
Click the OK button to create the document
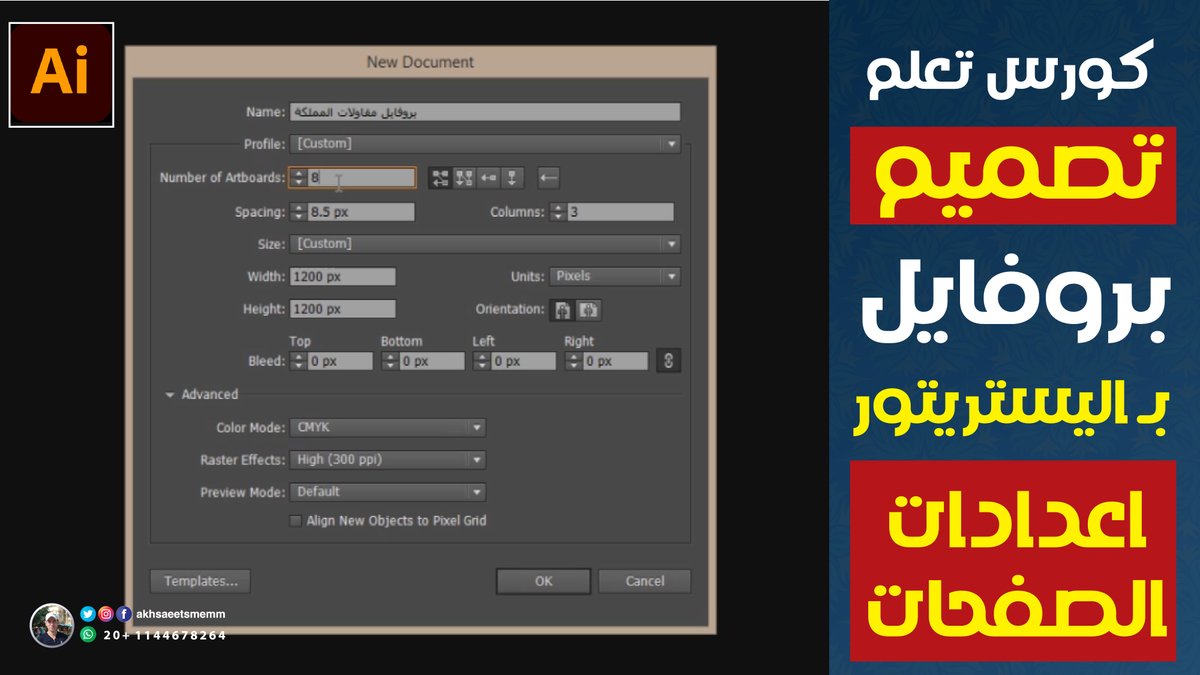point(542,581)
